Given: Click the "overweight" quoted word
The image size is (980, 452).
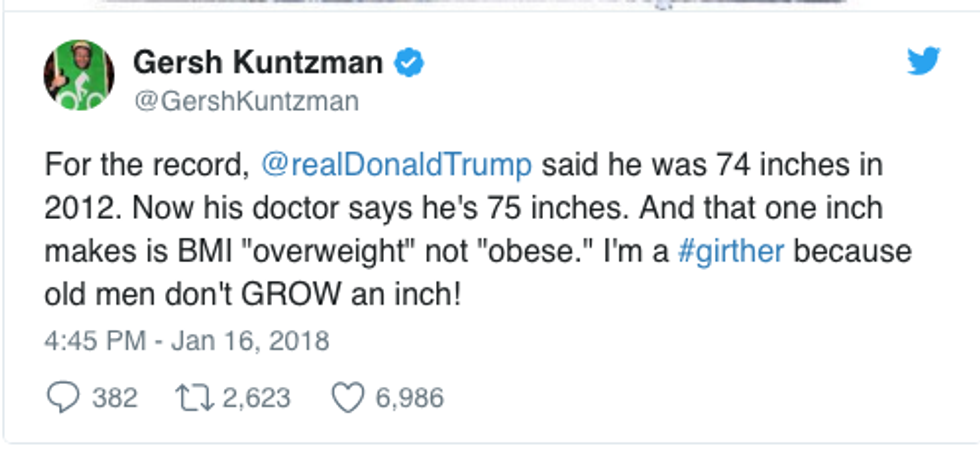Looking at the screenshot, I should pos(305,251).
